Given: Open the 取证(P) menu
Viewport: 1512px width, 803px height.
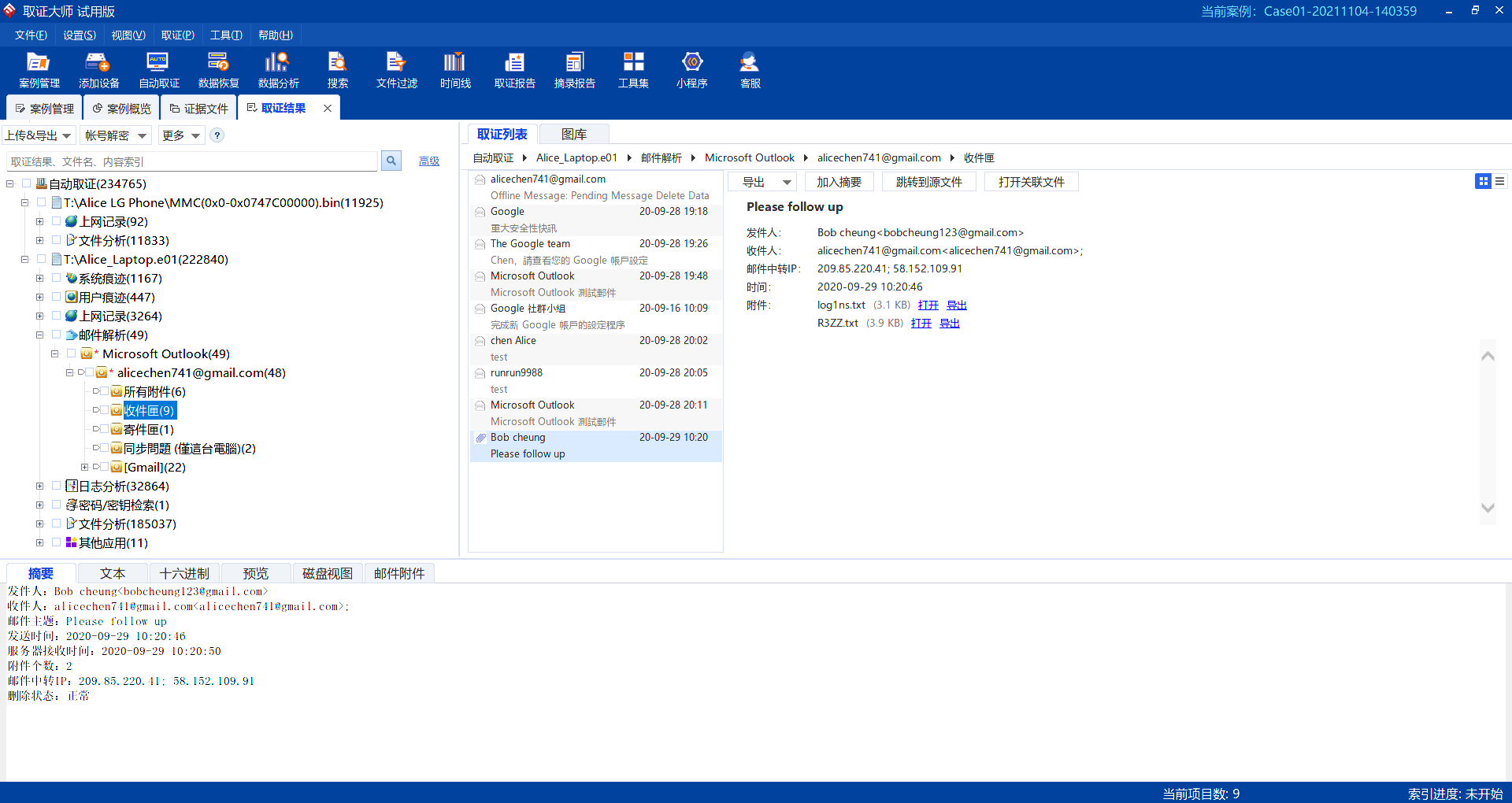Looking at the screenshot, I should [178, 35].
